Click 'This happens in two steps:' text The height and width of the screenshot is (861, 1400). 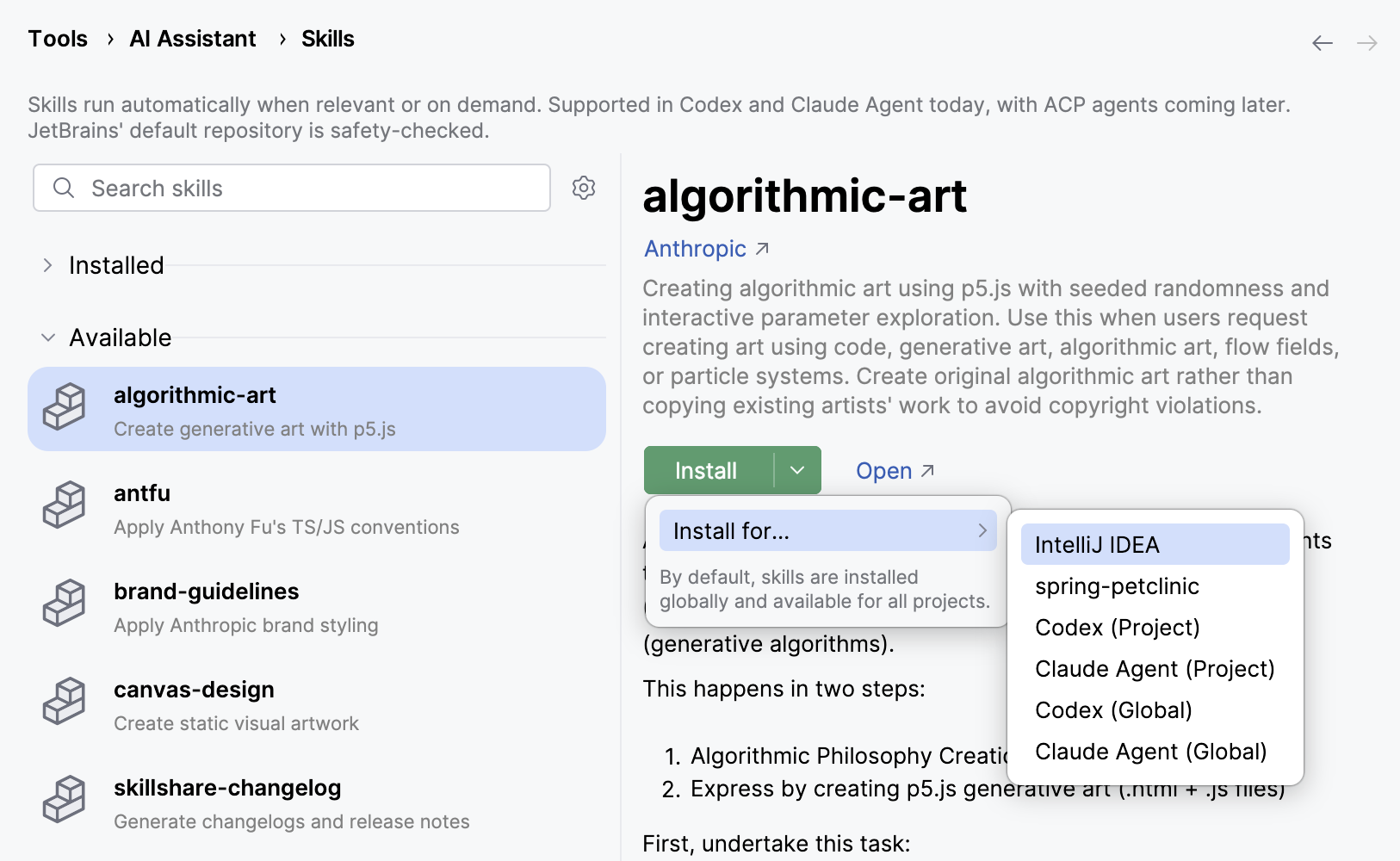[784, 689]
